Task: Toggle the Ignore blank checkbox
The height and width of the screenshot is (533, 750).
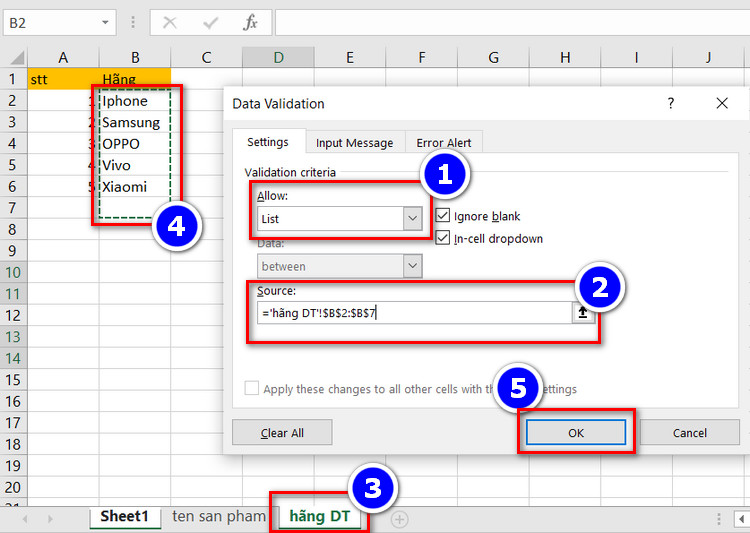Action: pos(442,216)
